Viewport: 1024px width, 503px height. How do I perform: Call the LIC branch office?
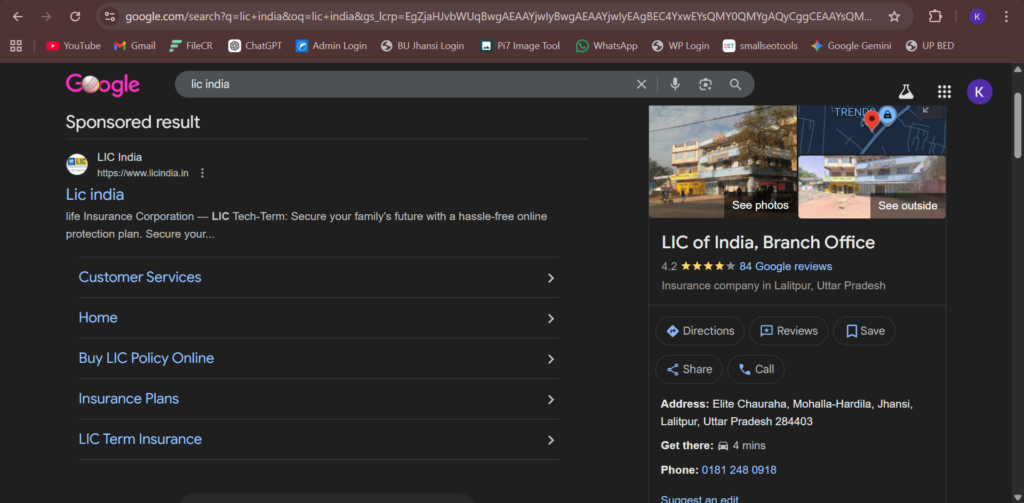click(x=756, y=369)
